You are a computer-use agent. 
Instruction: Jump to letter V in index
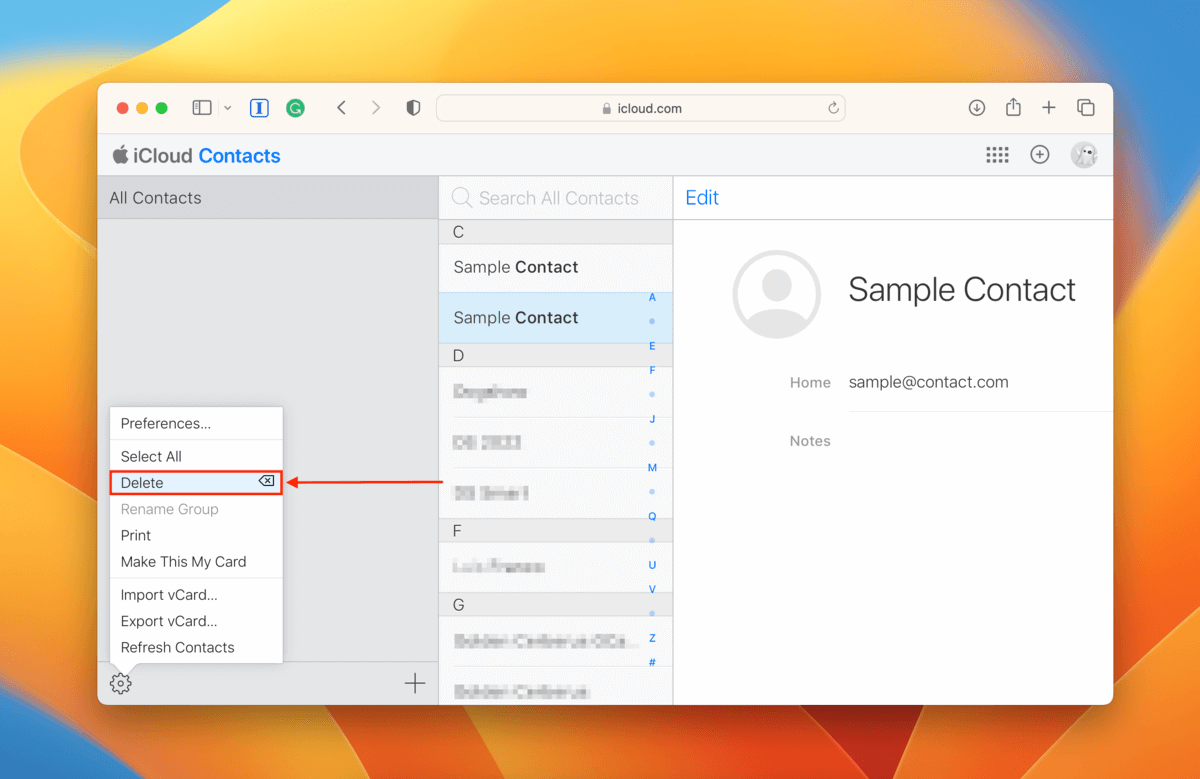[x=652, y=589]
